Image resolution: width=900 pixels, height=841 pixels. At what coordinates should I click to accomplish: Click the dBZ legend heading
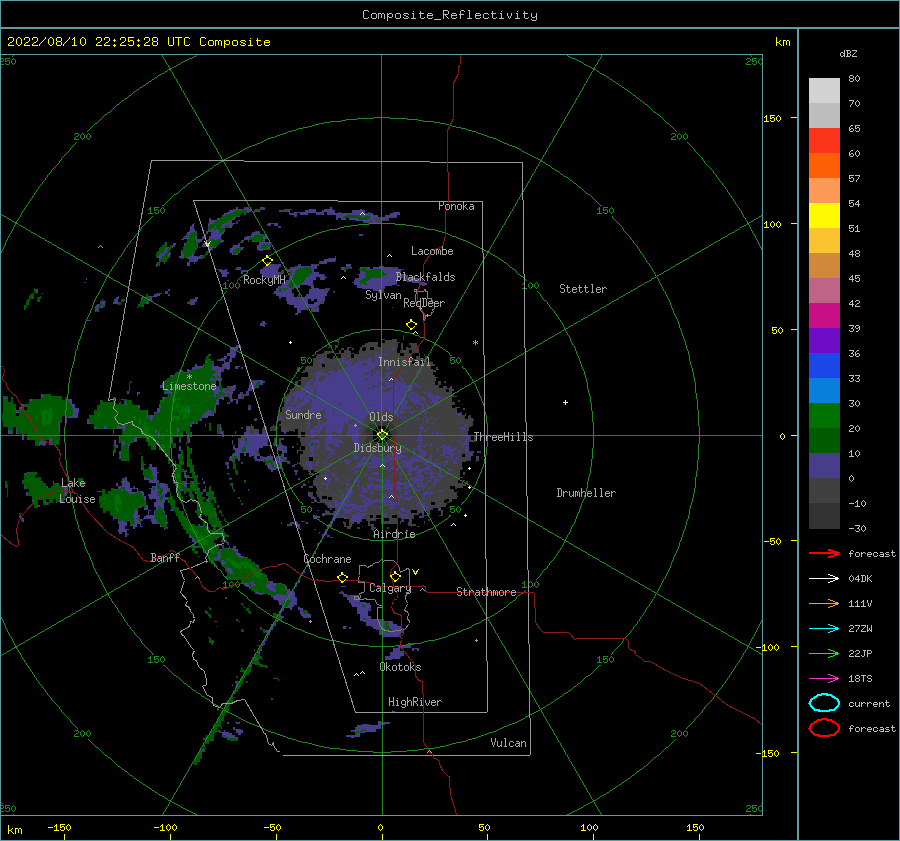(x=848, y=54)
